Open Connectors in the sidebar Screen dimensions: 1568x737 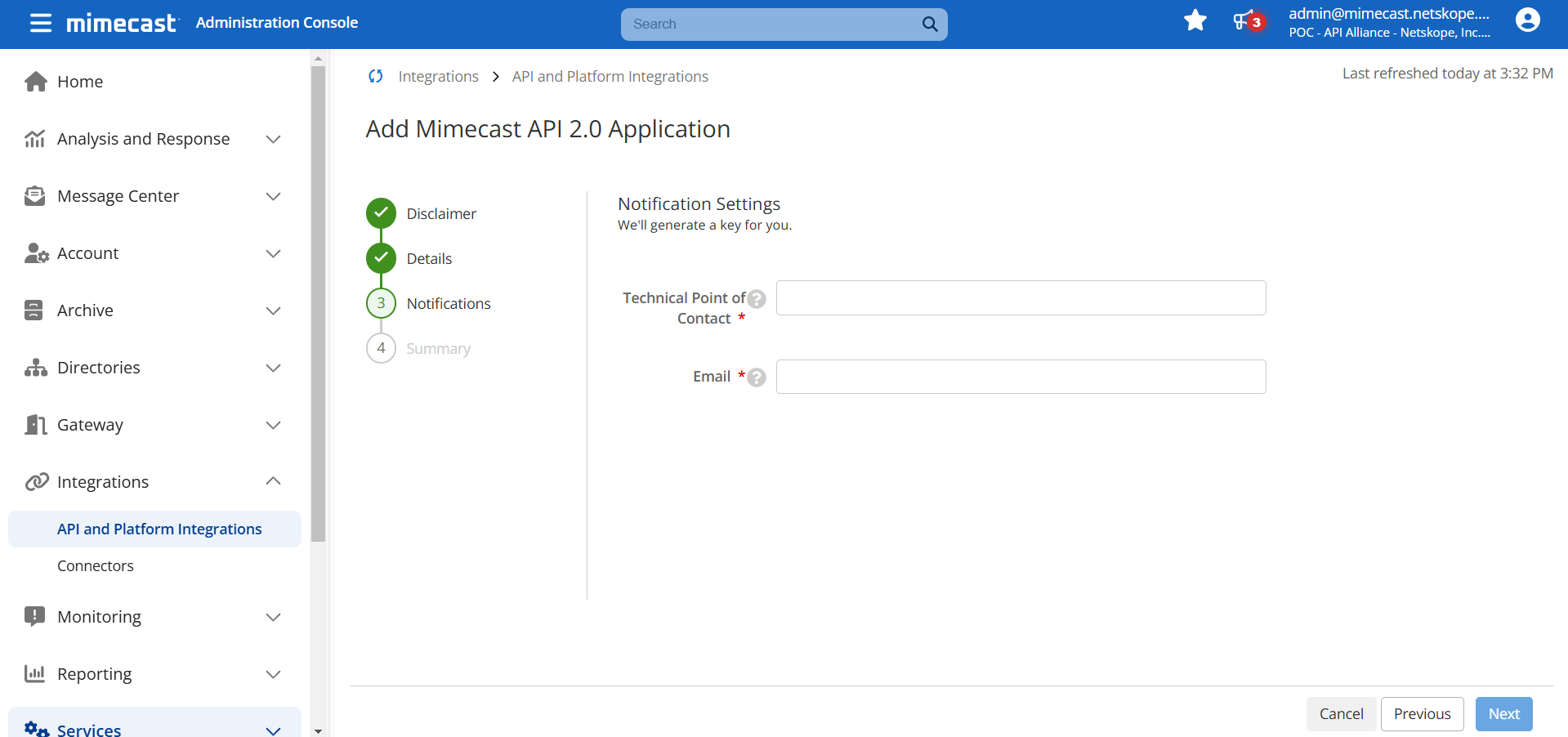[96, 565]
